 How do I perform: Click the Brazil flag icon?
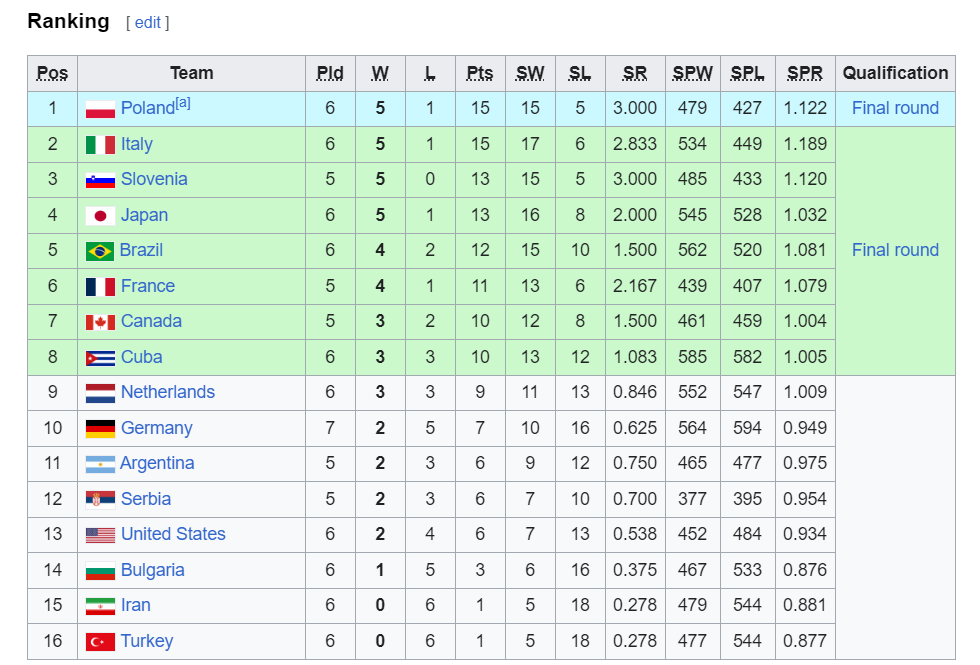click(x=100, y=251)
